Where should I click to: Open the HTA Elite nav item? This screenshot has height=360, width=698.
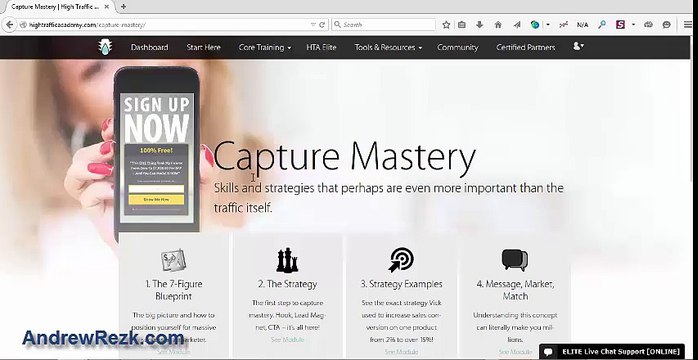[x=321, y=47]
